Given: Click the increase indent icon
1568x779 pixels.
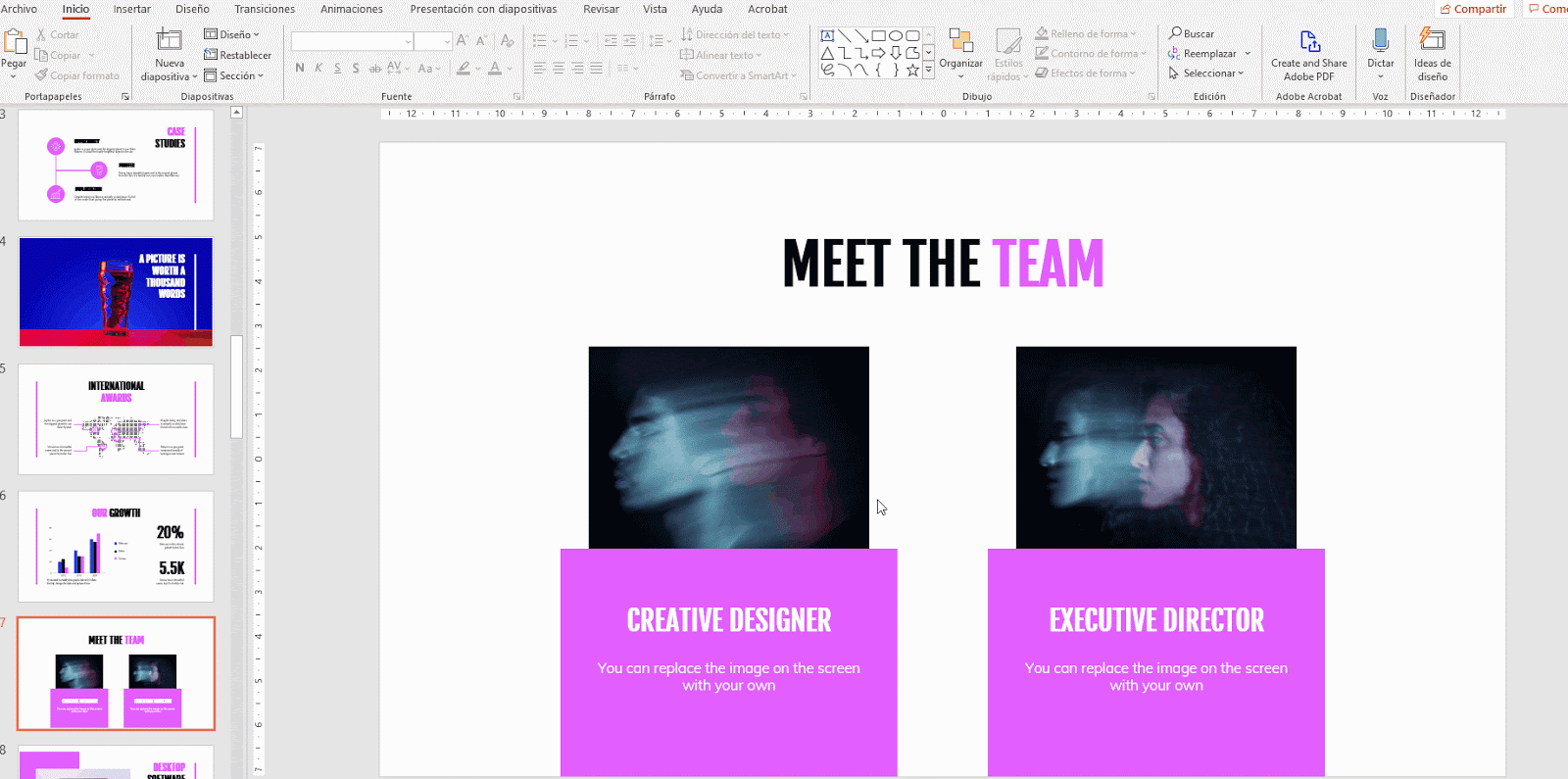Looking at the screenshot, I should point(629,40).
